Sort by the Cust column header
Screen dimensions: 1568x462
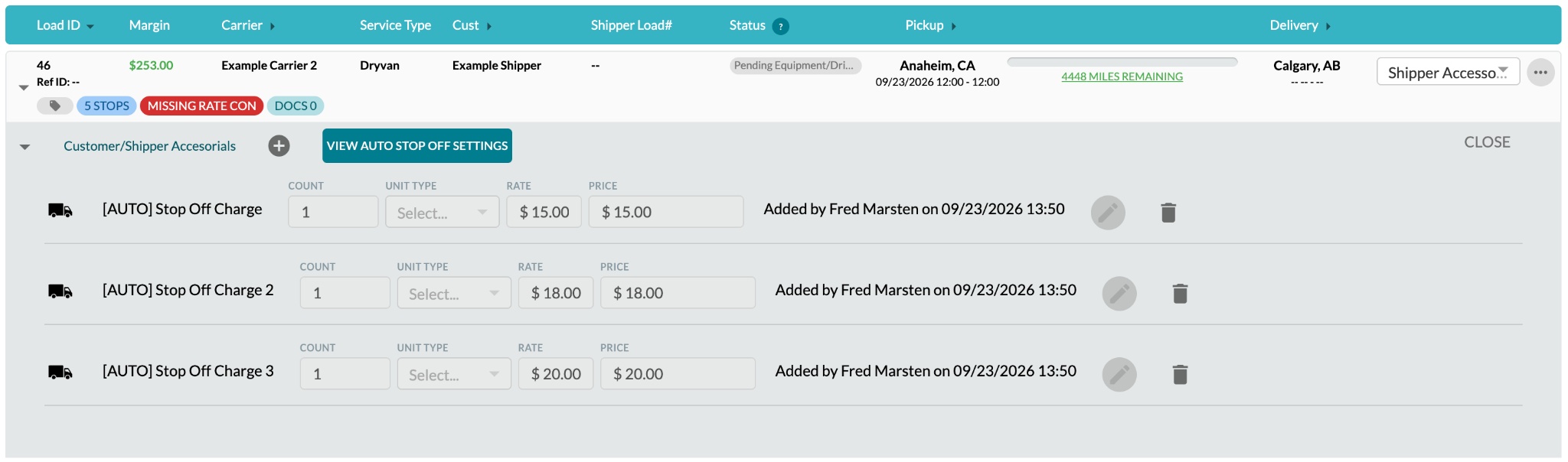472,25
